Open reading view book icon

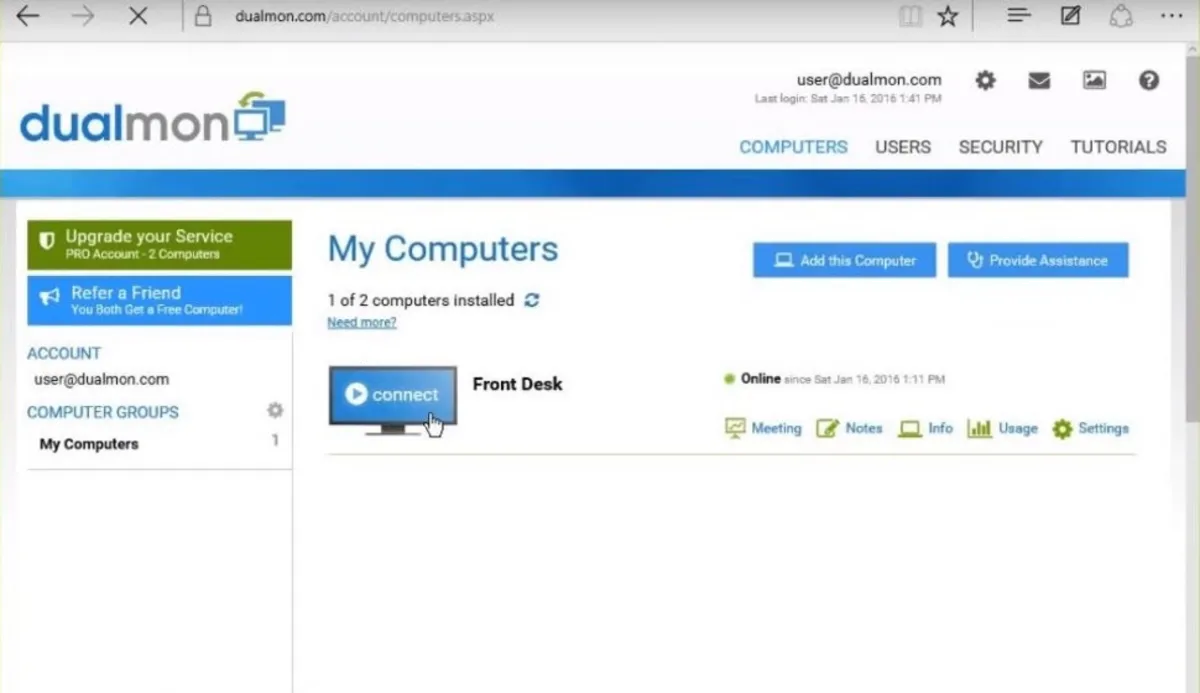[x=910, y=16]
